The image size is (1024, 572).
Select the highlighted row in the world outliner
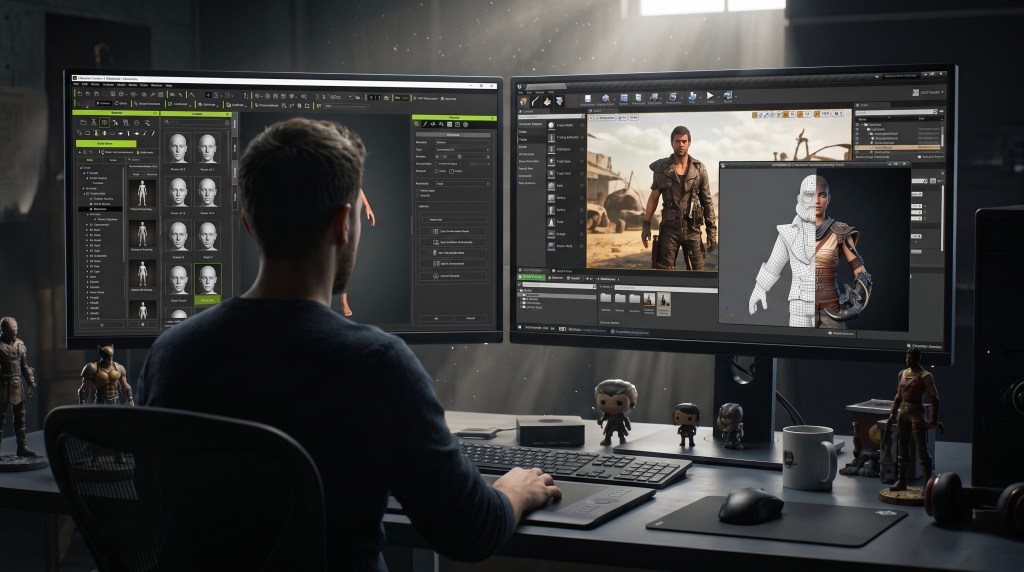897,148
